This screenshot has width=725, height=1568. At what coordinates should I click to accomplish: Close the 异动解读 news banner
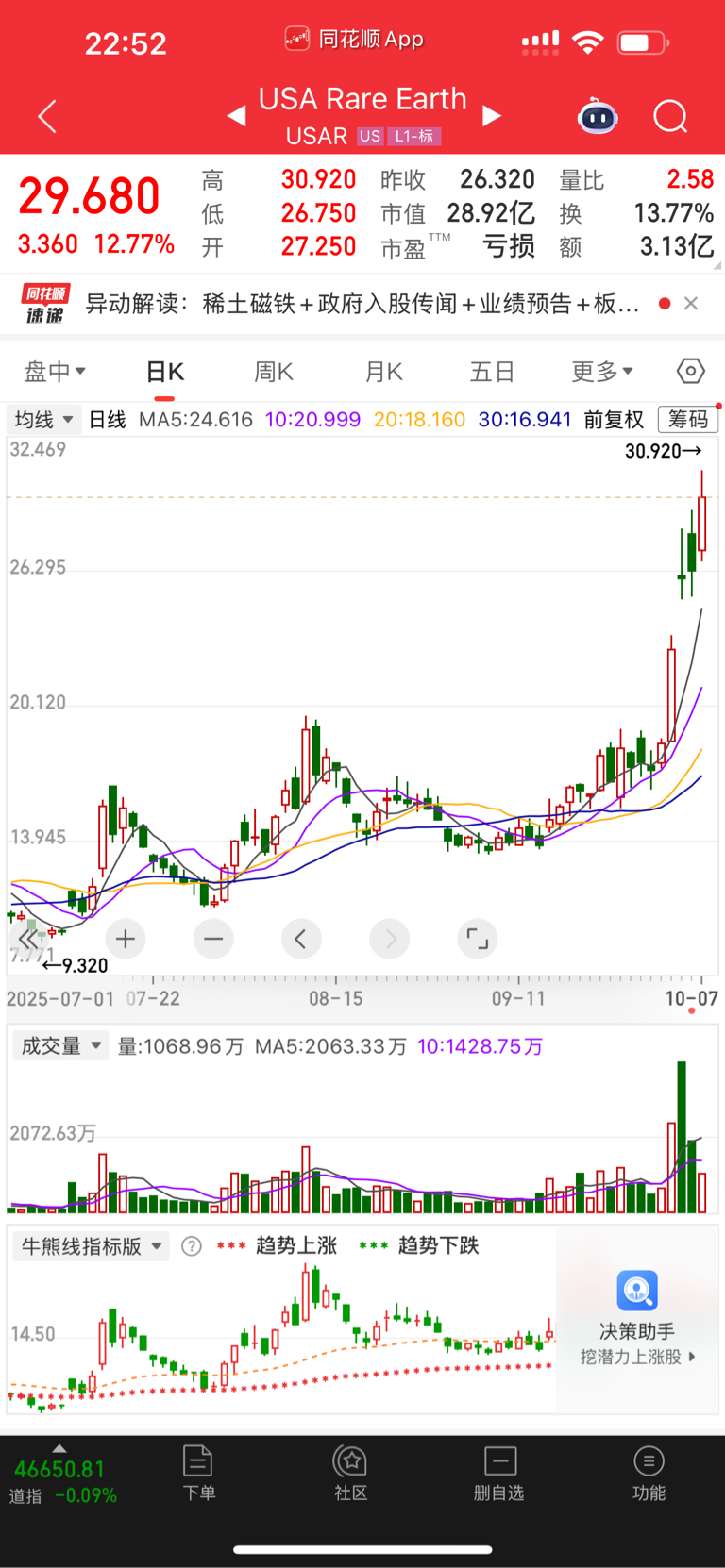(x=691, y=303)
